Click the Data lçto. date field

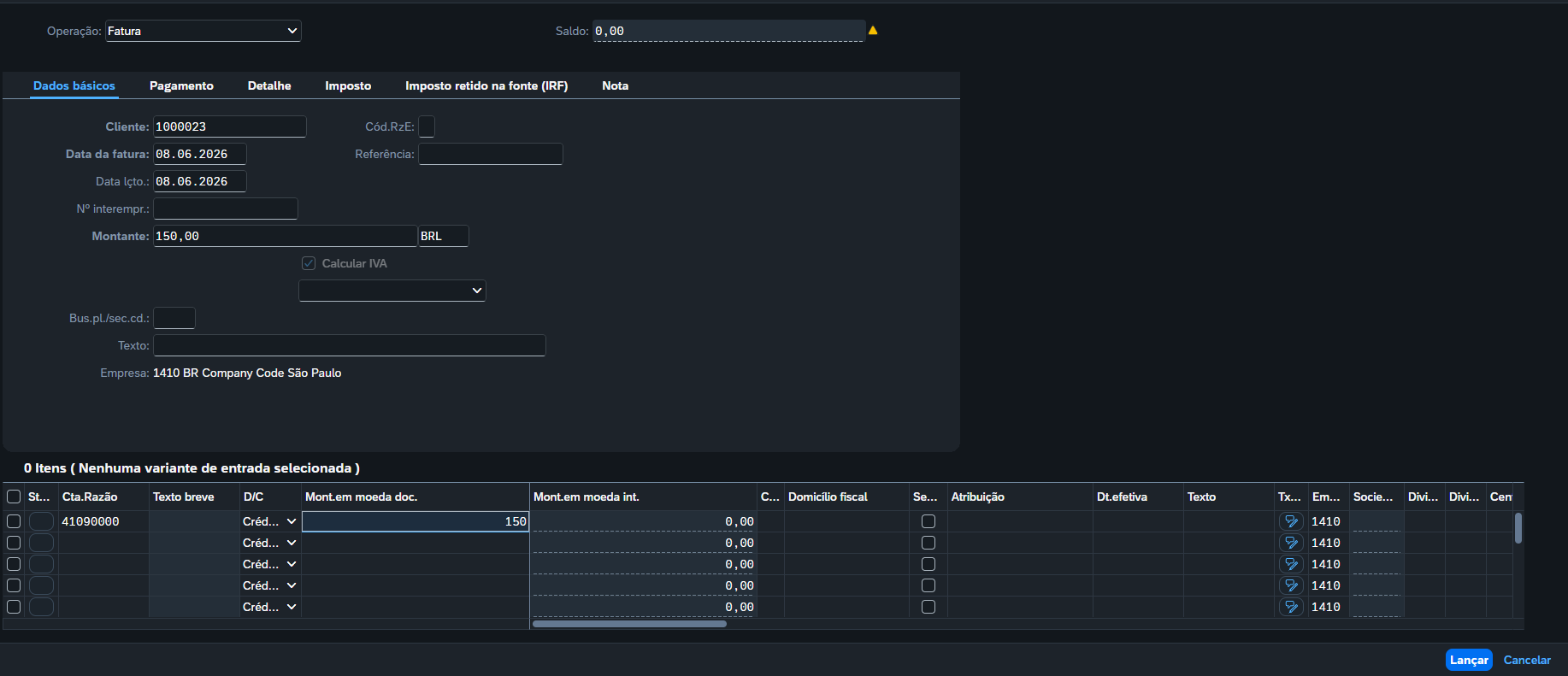pos(200,181)
